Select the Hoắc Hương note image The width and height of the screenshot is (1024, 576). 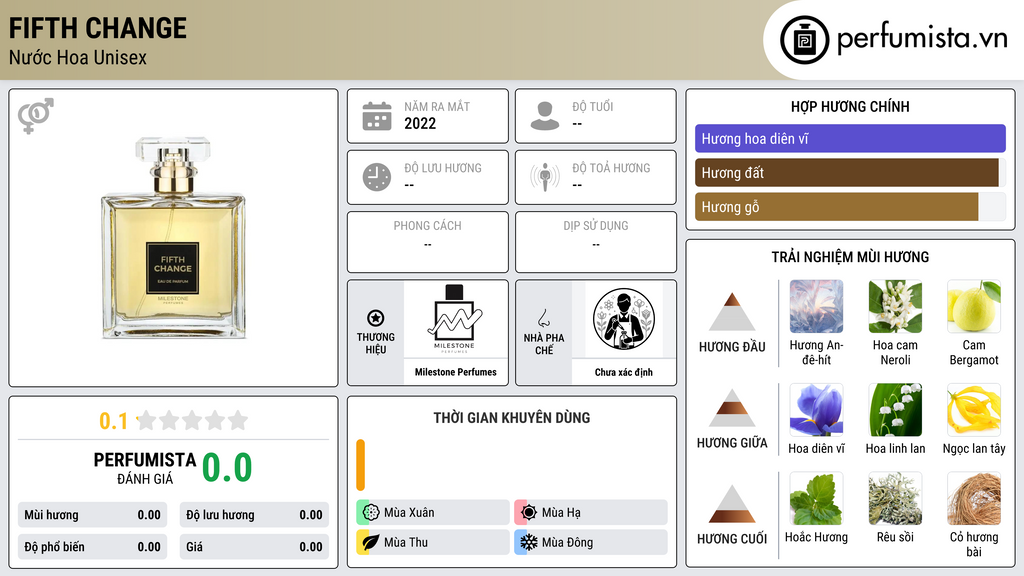click(816, 498)
